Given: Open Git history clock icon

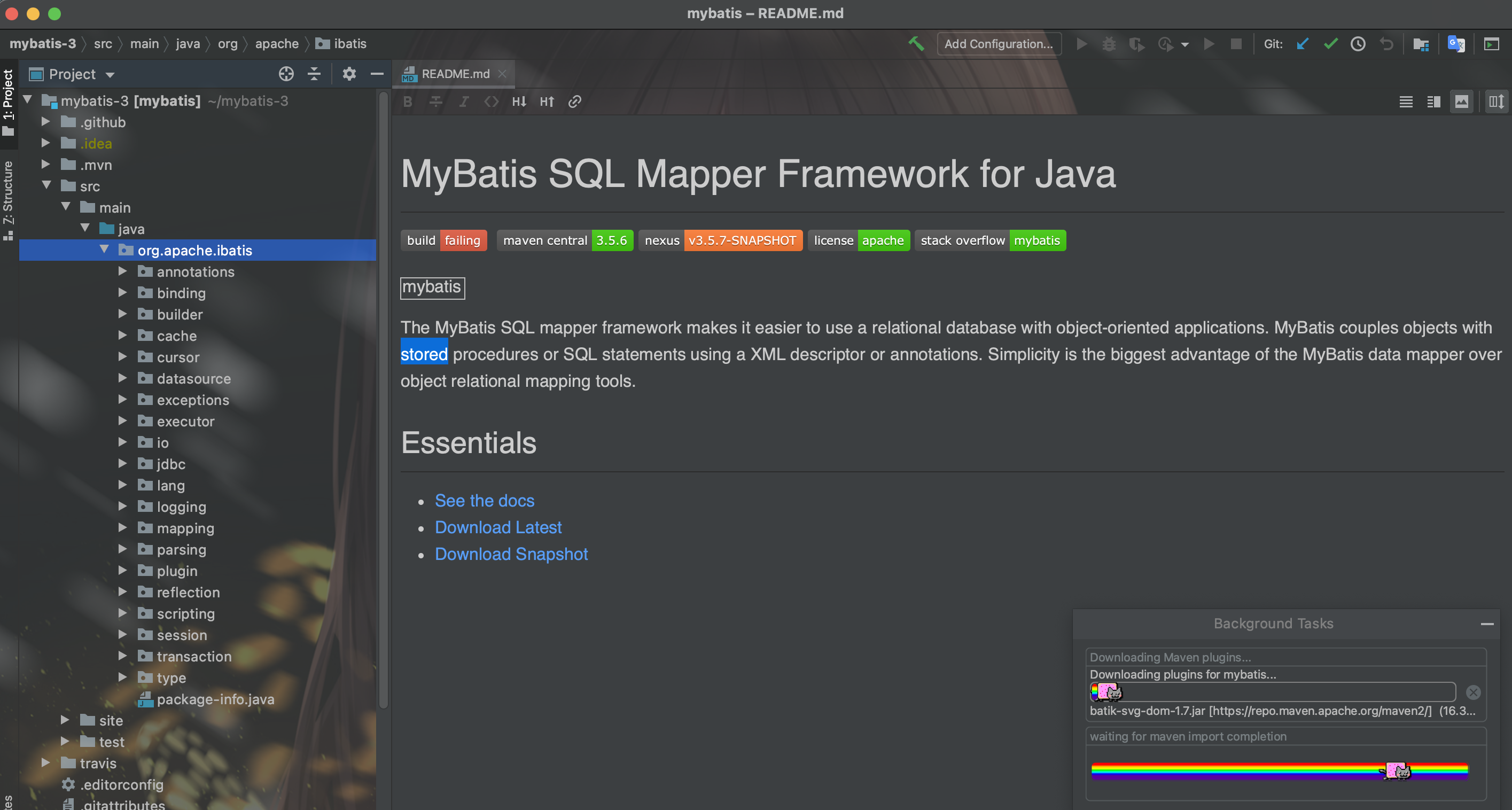Looking at the screenshot, I should [x=1358, y=44].
